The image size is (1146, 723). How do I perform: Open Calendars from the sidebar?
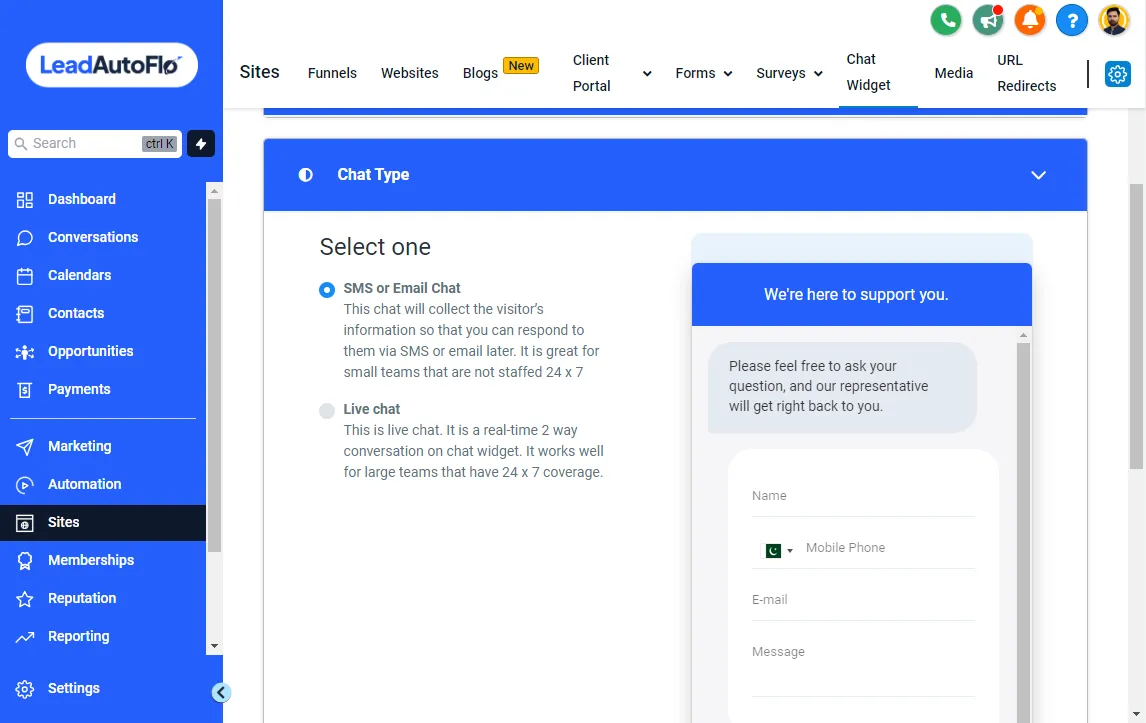pyautogui.click(x=80, y=276)
